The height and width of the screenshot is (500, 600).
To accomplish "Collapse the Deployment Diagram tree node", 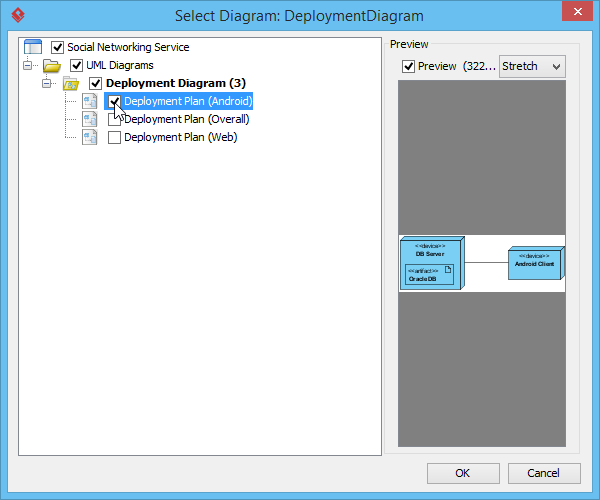I will (x=47, y=83).
